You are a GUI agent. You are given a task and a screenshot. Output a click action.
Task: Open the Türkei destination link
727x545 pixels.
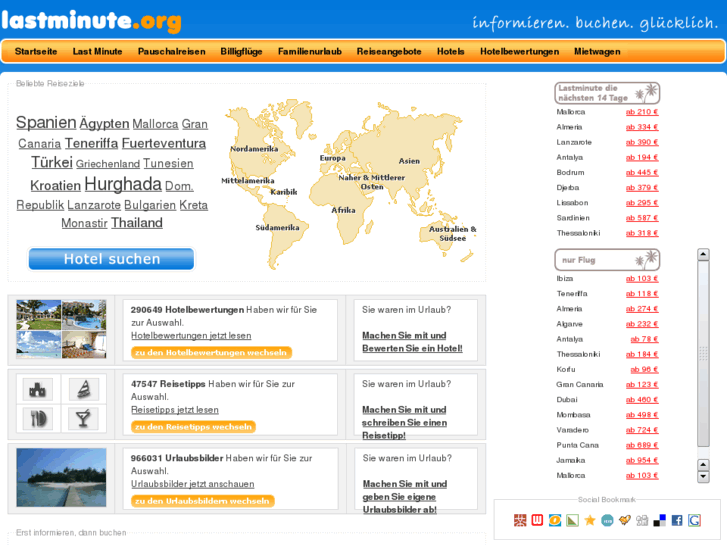52,162
